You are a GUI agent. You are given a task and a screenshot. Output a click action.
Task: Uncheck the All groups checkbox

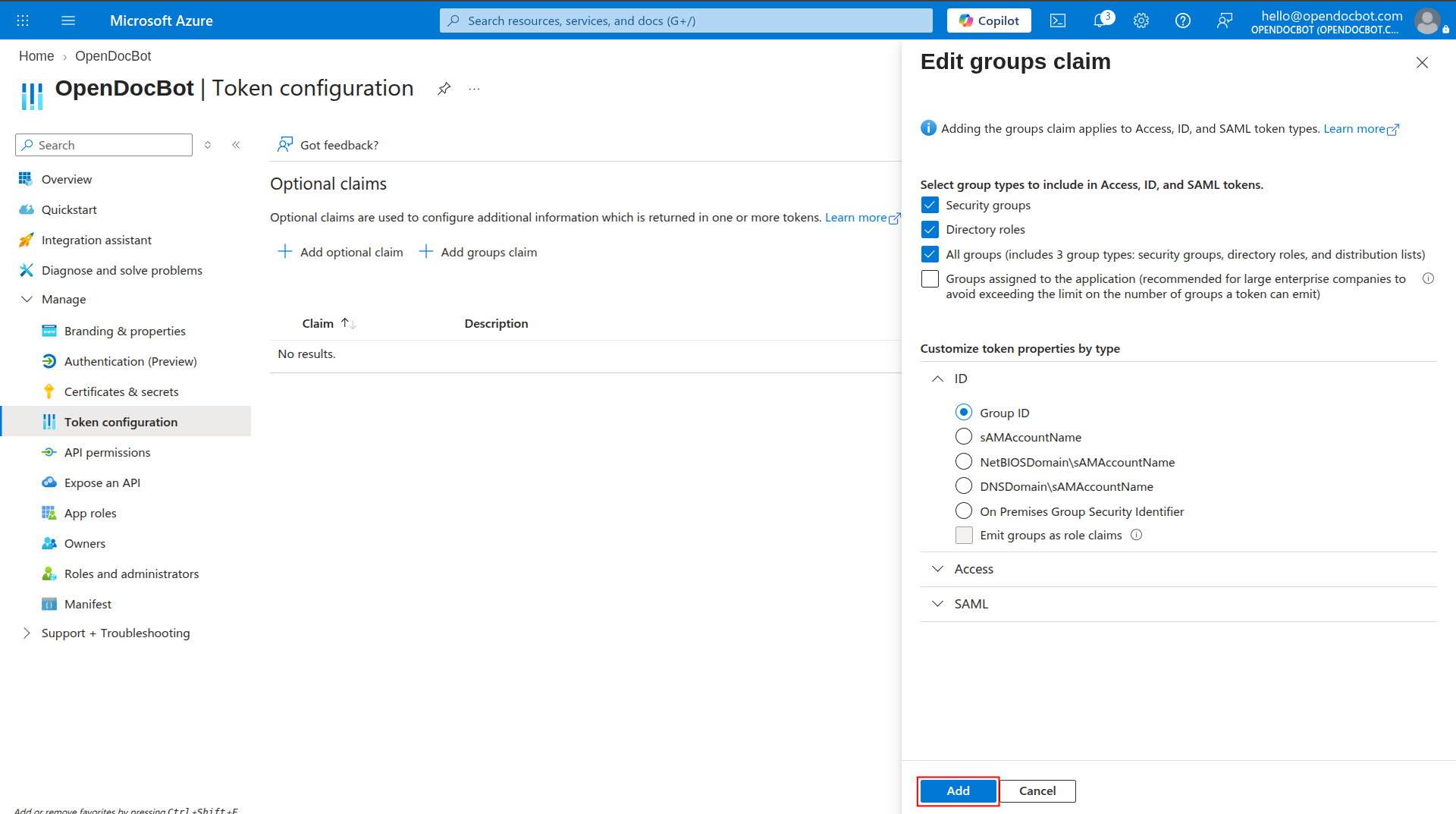point(930,254)
